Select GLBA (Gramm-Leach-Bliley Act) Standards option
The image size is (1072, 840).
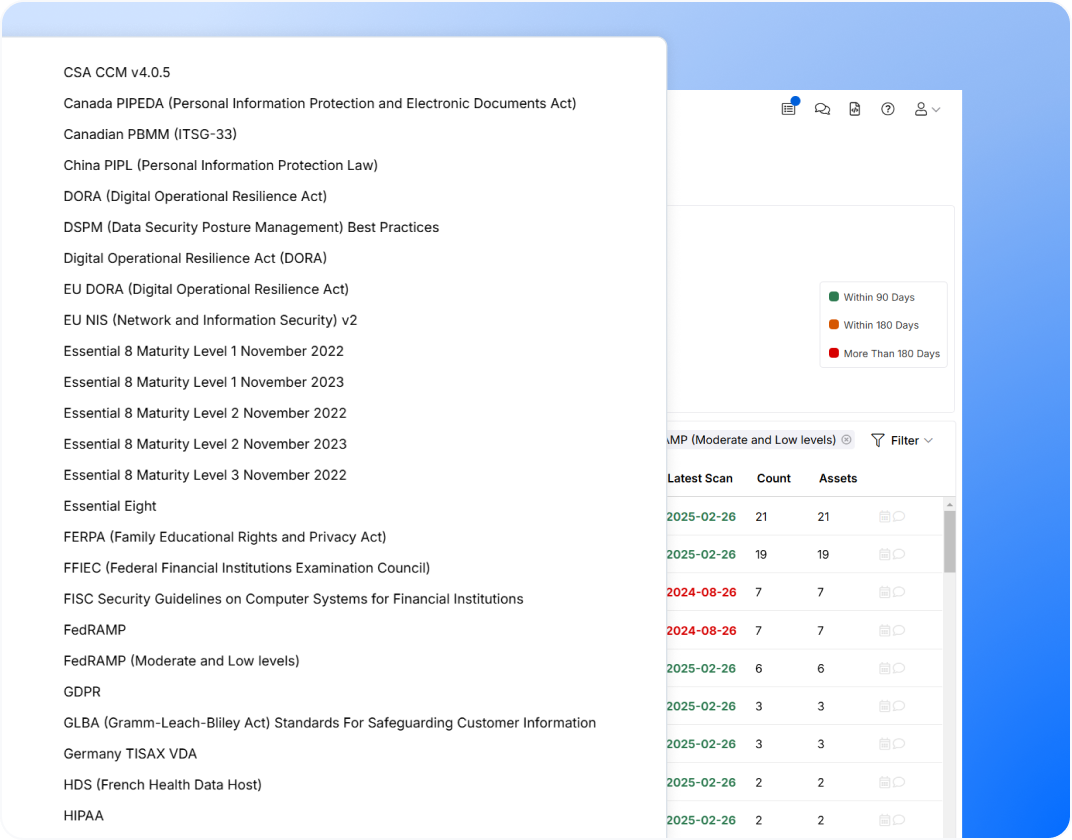(x=330, y=723)
